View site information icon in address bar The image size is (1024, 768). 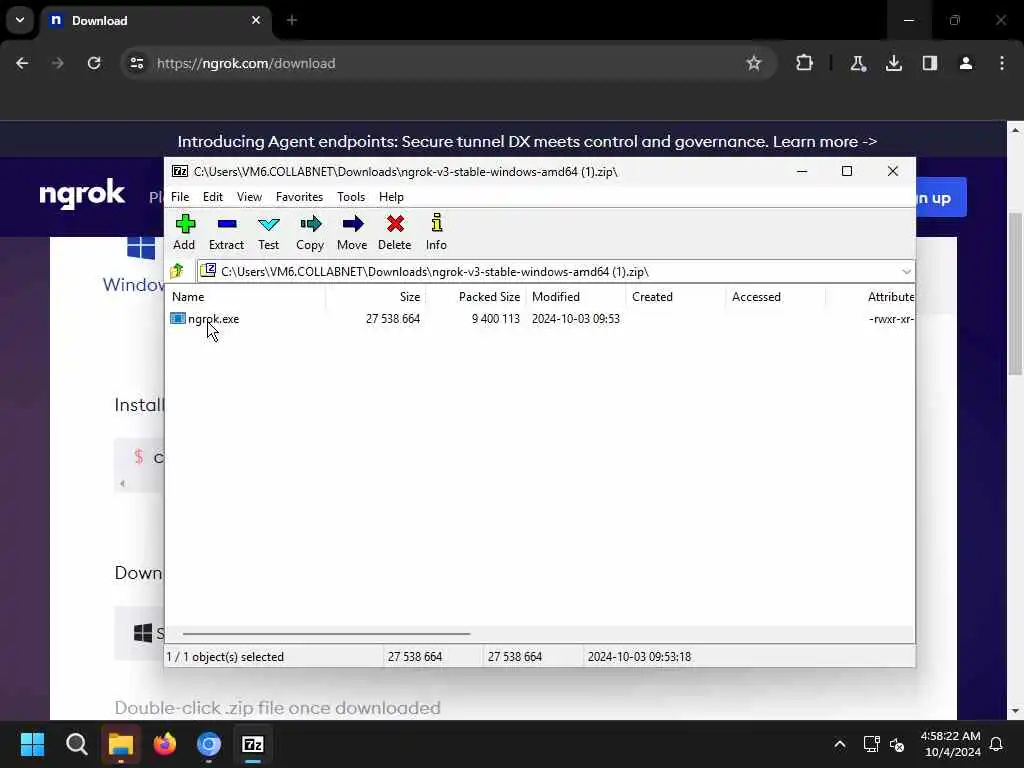click(136, 63)
